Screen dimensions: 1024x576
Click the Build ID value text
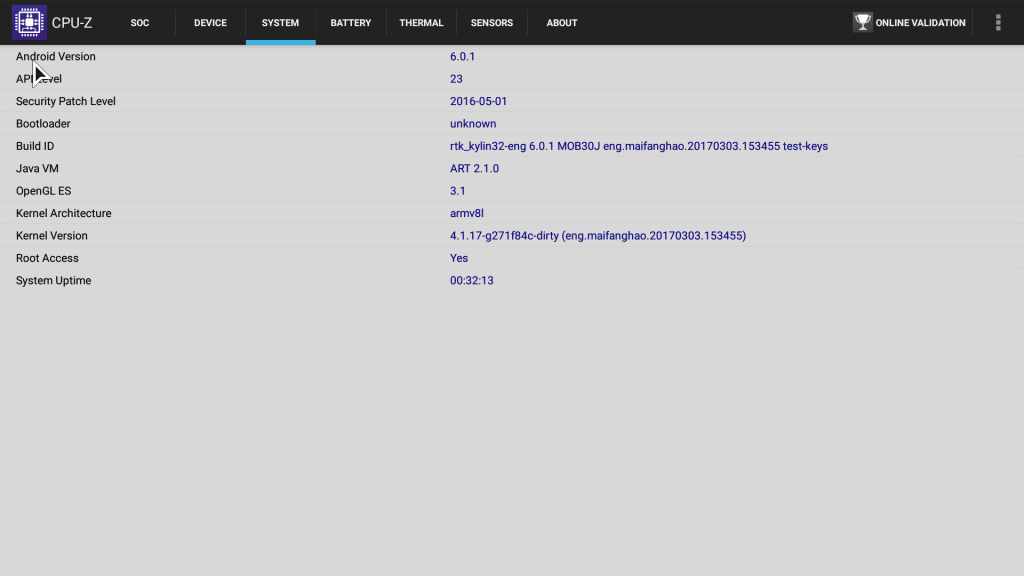tap(638, 146)
